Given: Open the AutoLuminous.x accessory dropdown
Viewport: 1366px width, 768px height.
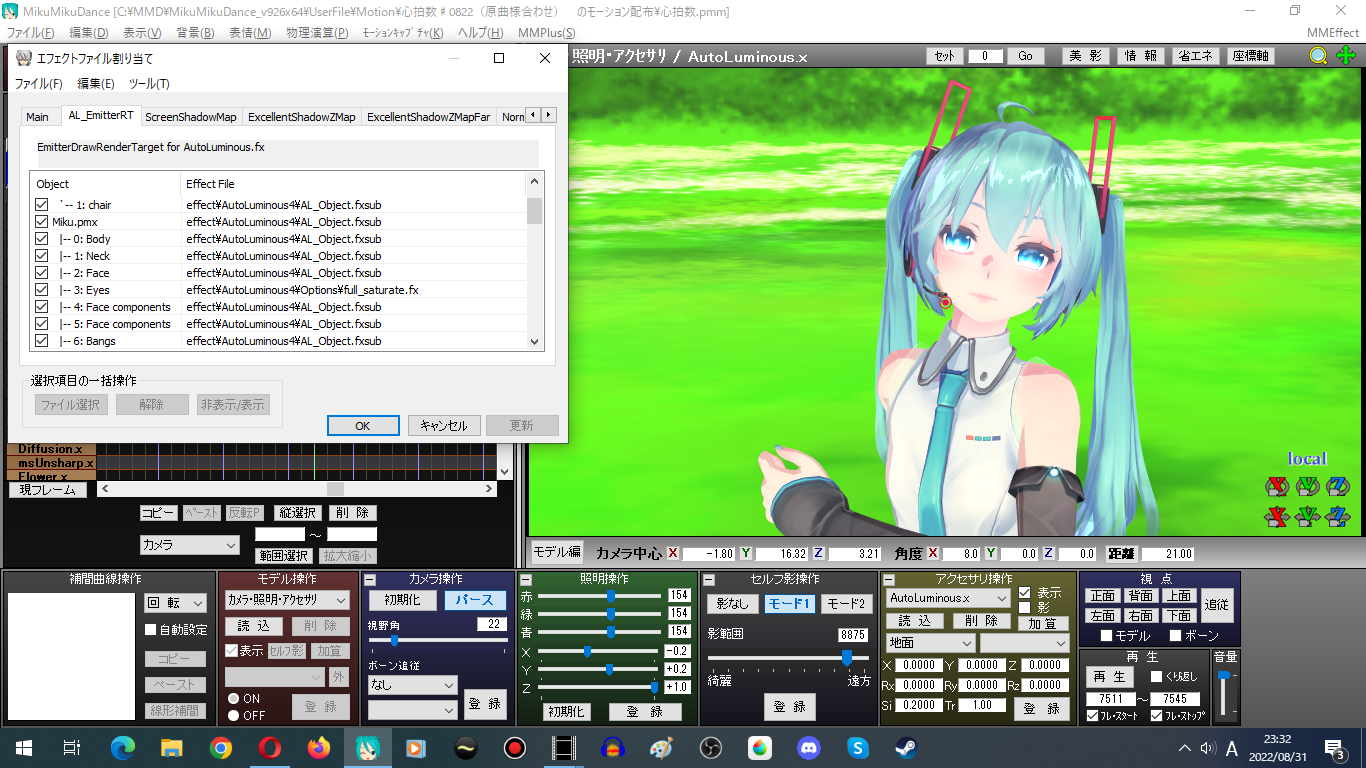Looking at the screenshot, I should pyautogui.click(x=948, y=598).
